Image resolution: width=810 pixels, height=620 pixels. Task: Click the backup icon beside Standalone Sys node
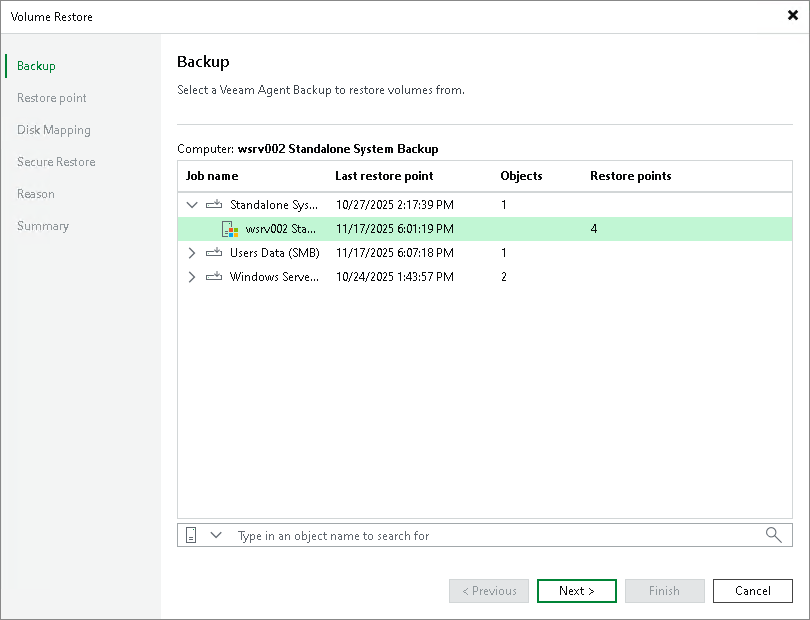pos(216,204)
